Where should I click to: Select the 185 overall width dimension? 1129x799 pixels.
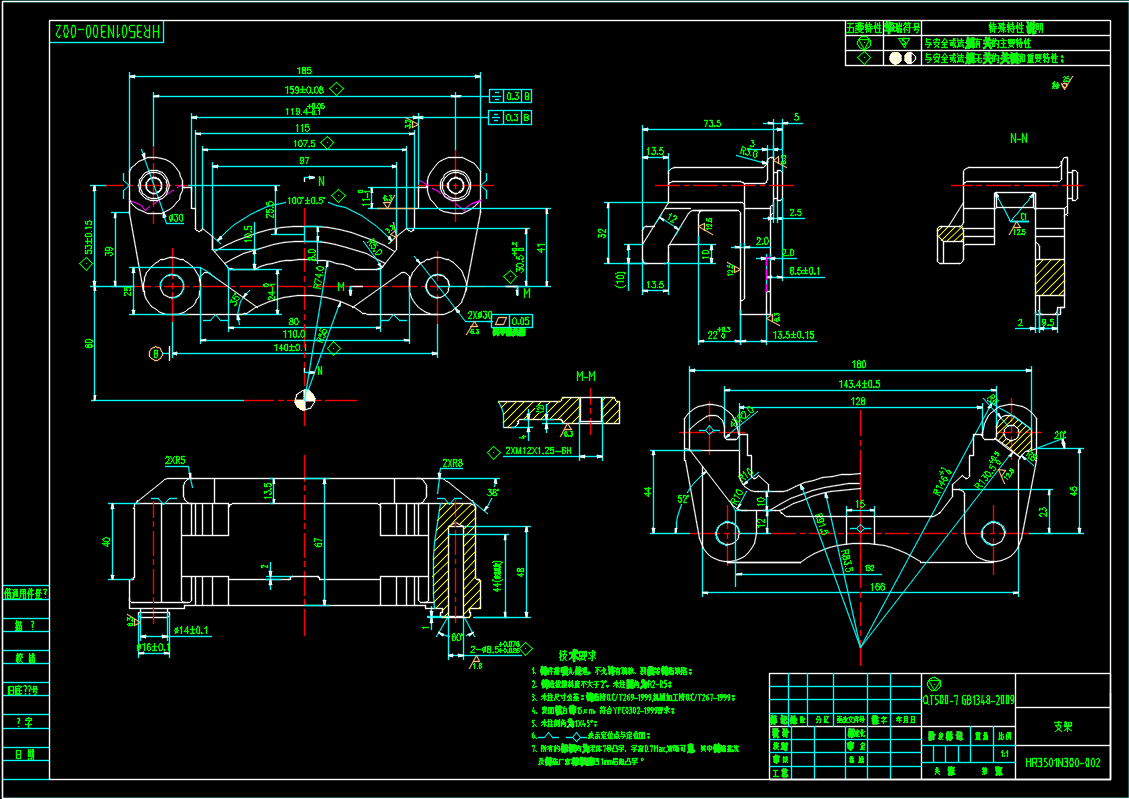coord(305,70)
